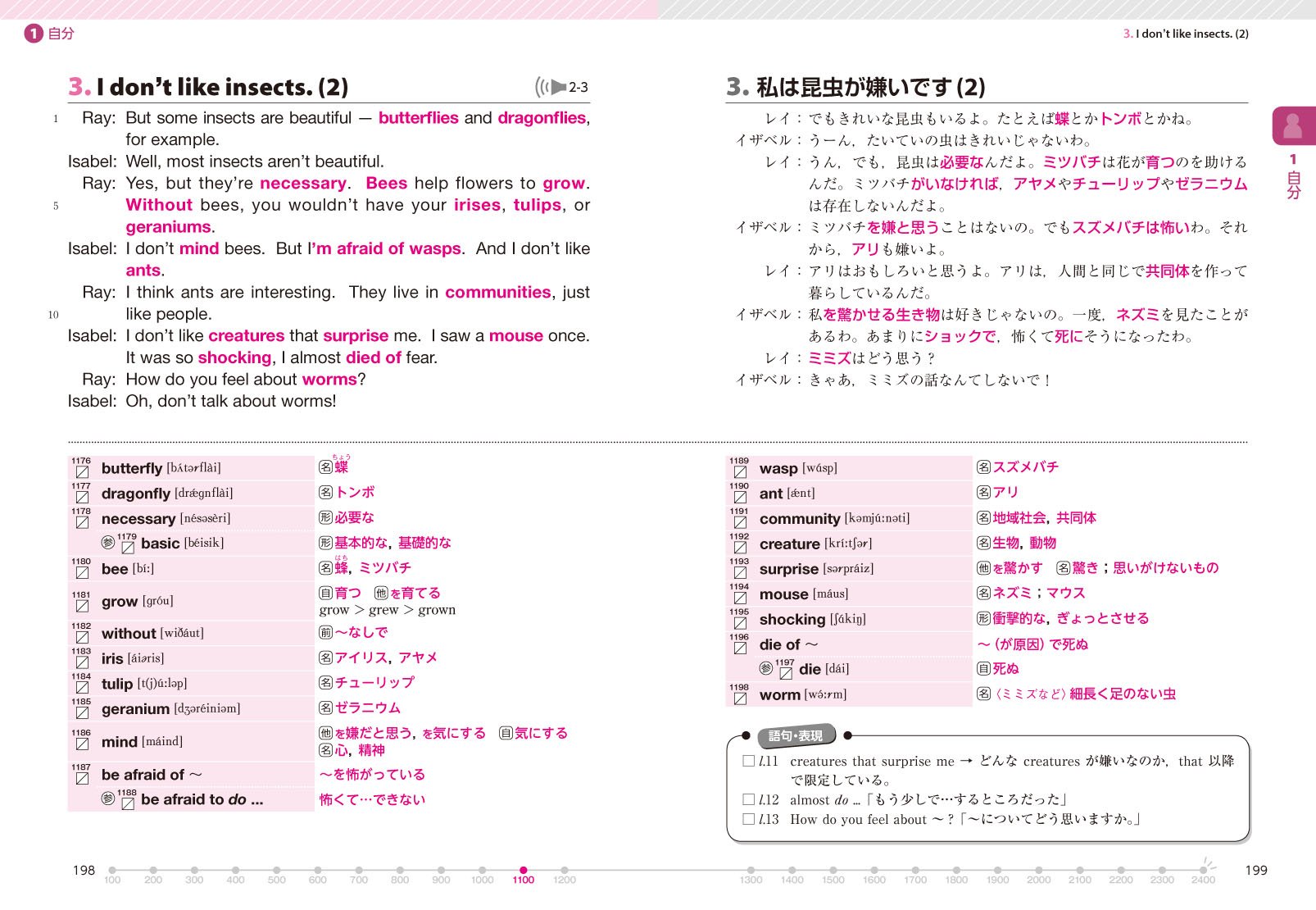Tick the l.11 creatures that surprise me checkbox
This screenshot has width=1316, height=910.
point(748,761)
